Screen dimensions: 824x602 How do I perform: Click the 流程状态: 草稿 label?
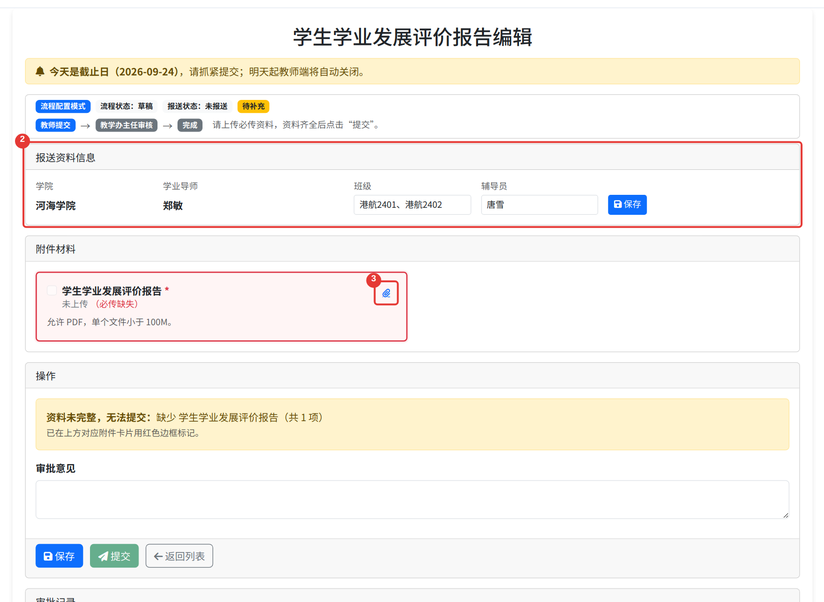[126, 106]
